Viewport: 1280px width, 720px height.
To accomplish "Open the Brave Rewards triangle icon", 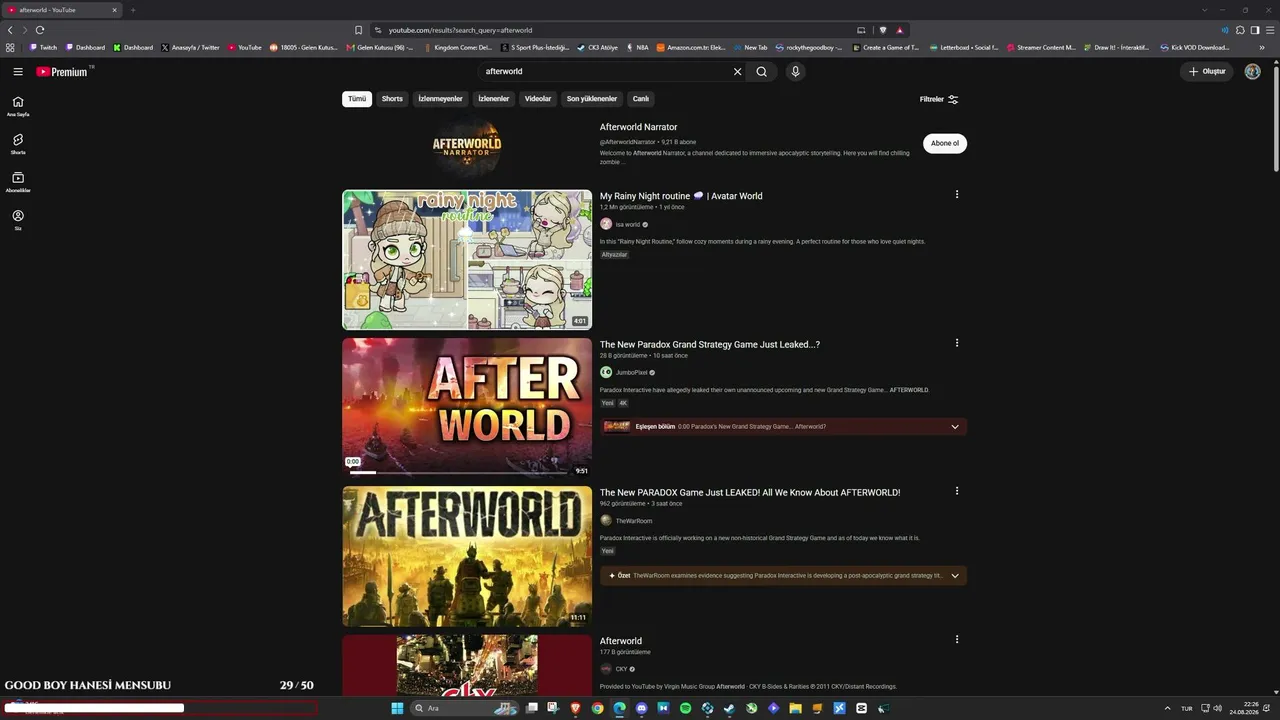I will (899, 30).
